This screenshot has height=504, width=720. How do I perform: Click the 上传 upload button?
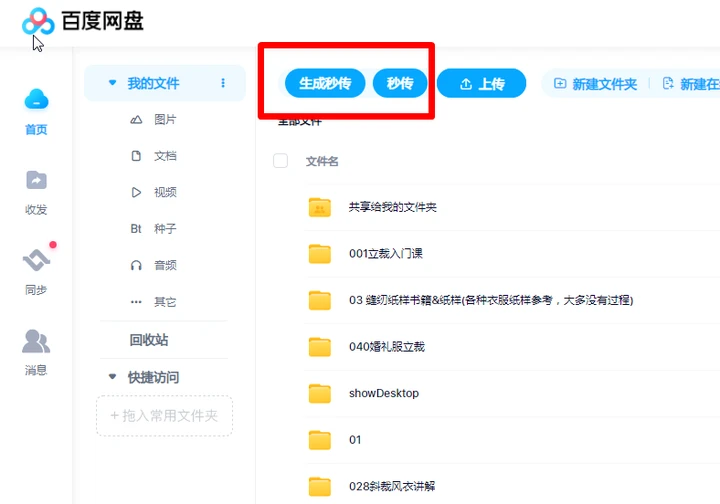pyautogui.click(x=481, y=84)
